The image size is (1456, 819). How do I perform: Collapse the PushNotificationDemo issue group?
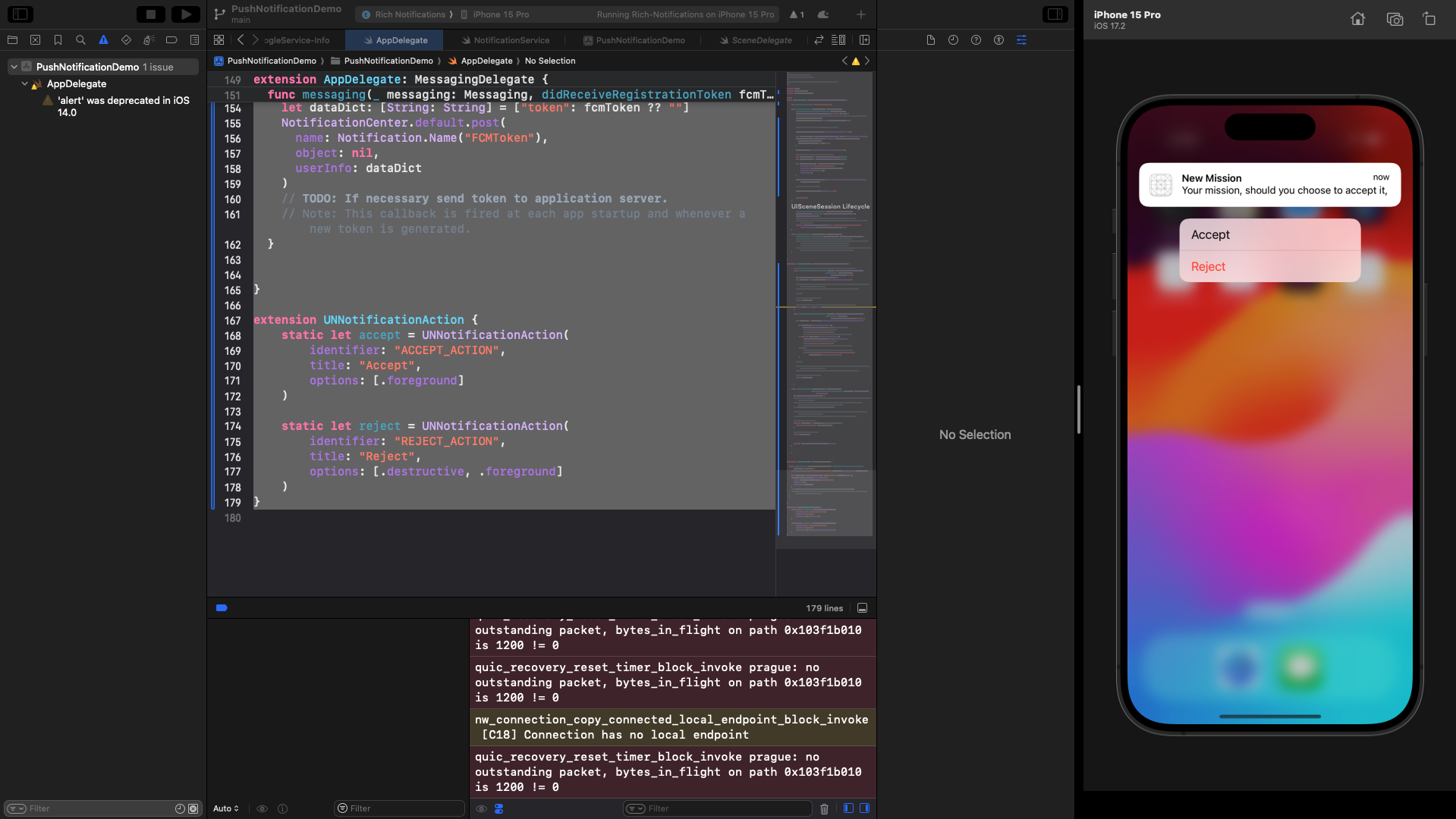[x=14, y=67]
